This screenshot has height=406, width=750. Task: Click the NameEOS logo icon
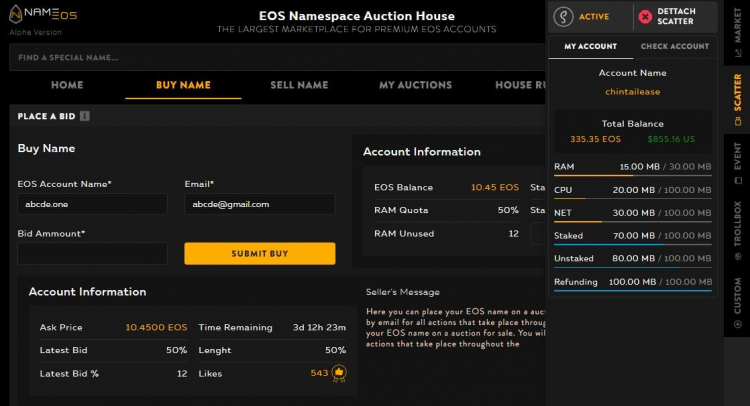[16, 14]
